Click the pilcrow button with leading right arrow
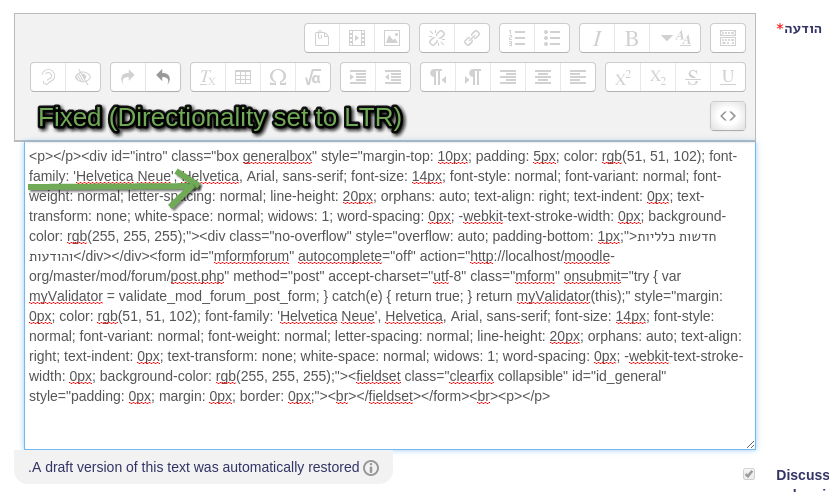 473,77
